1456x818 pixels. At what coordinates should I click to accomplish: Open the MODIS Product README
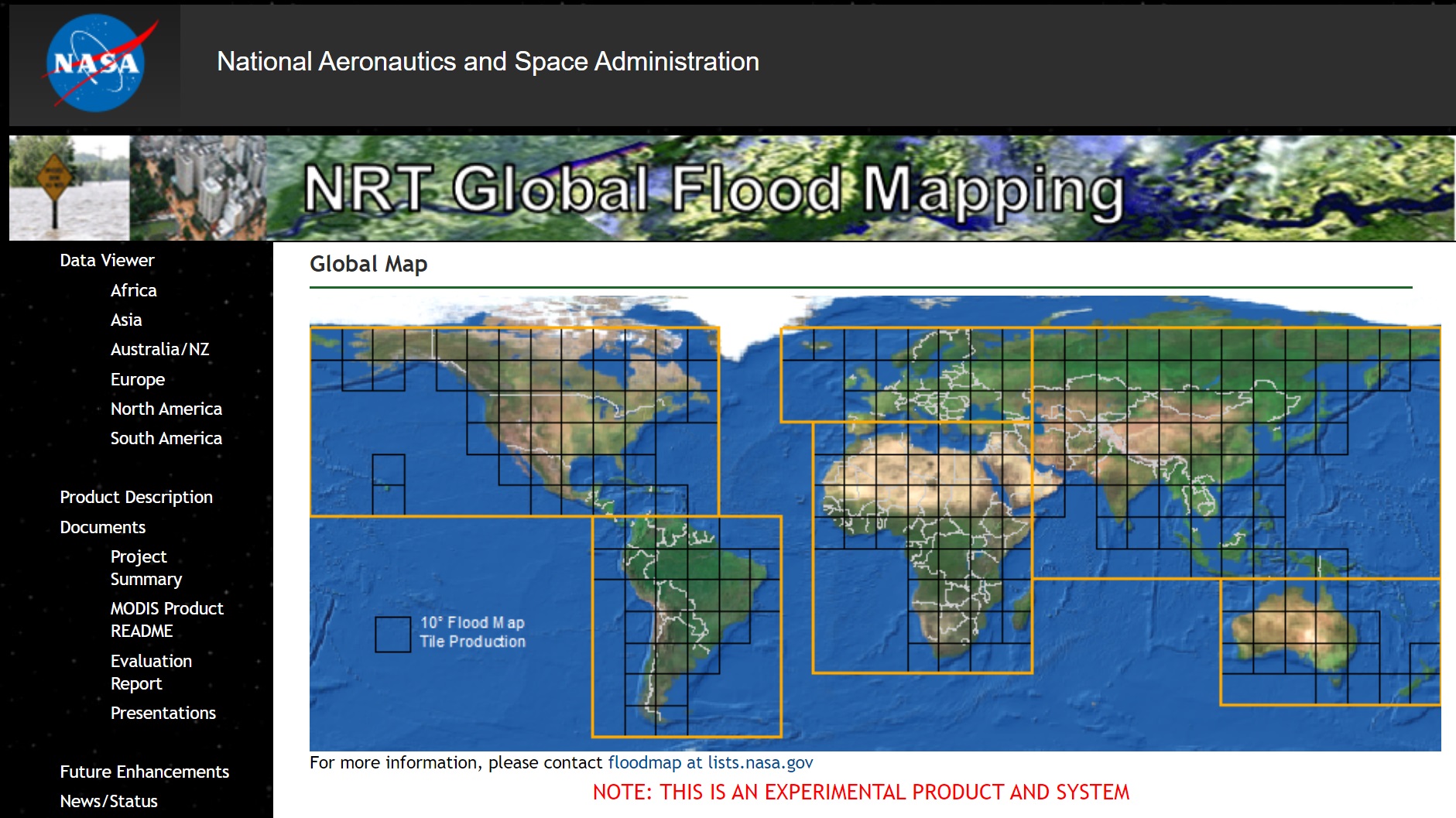166,620
